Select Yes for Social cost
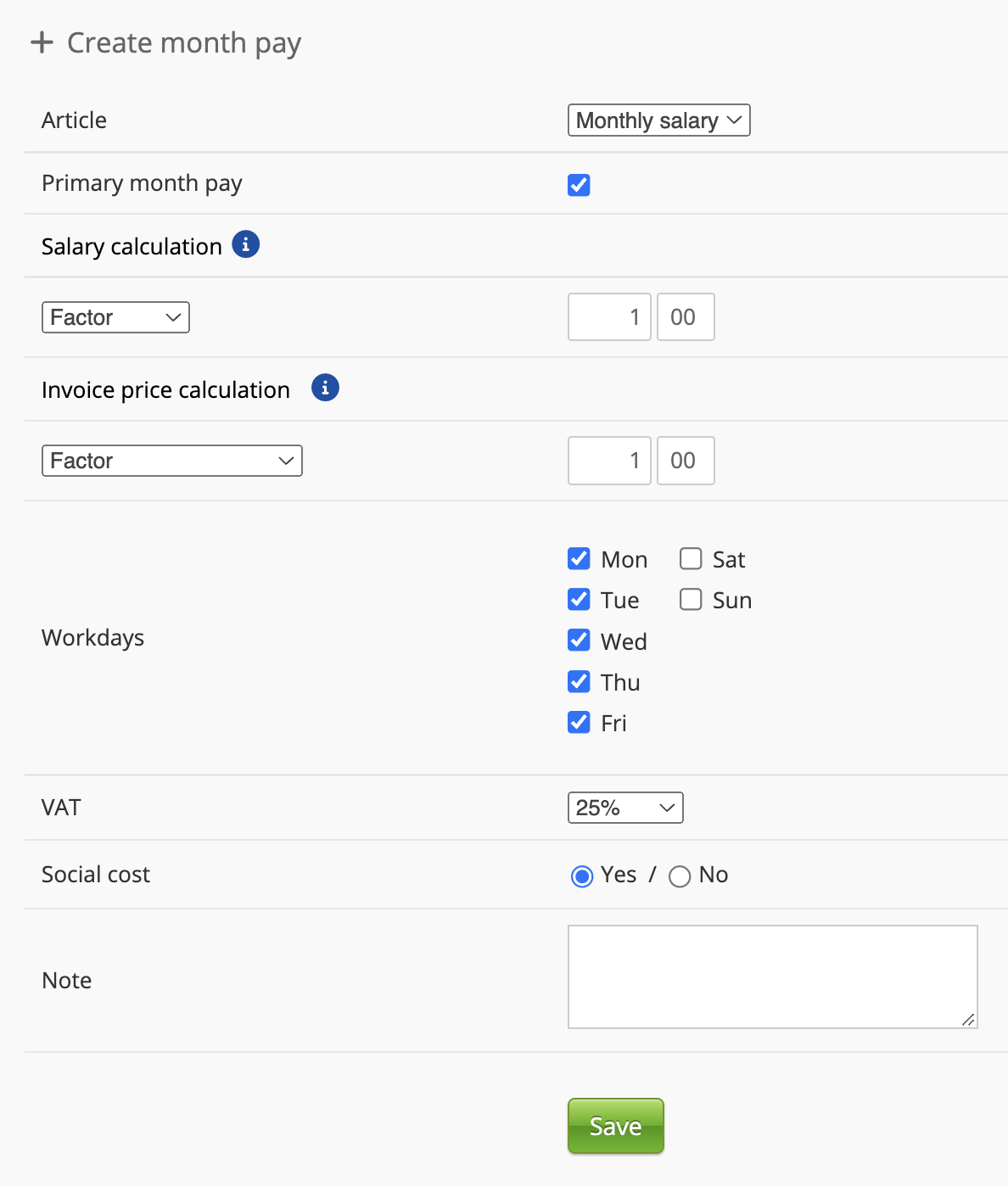The width and height of the screenshot is (1008, 1186). [582, 876]
